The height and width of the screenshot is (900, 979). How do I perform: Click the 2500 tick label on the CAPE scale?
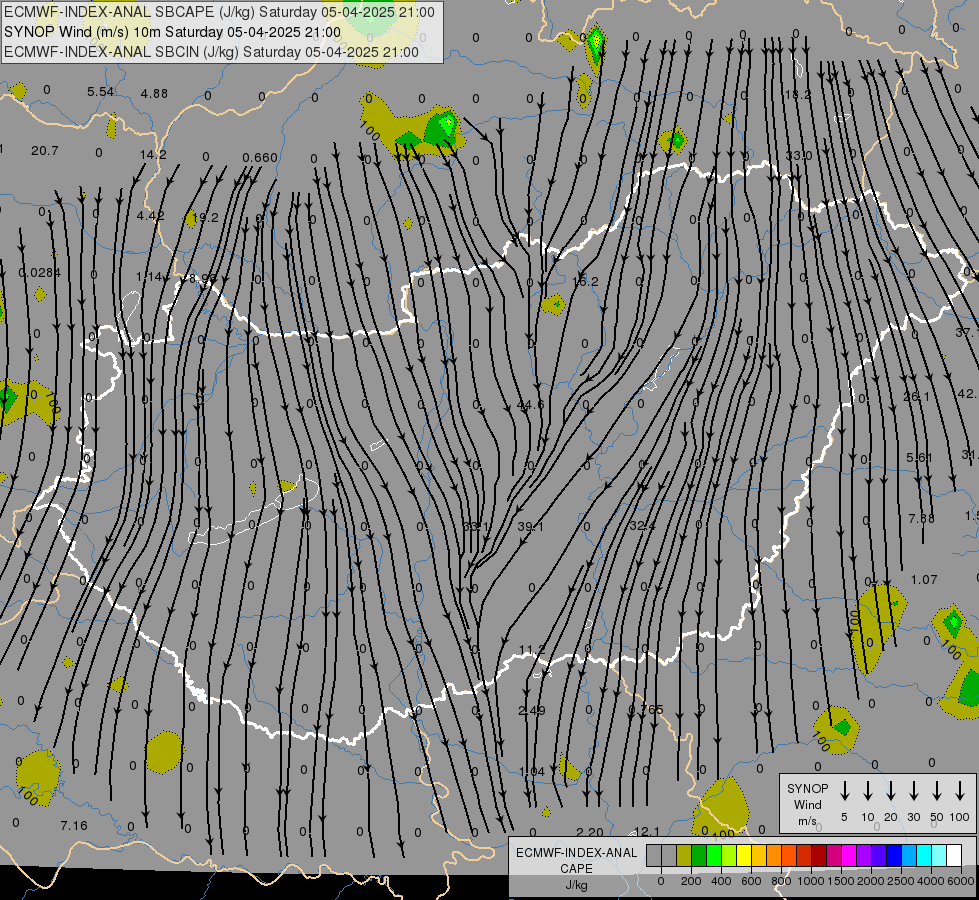pyautogui.click(x=900, y=881)
